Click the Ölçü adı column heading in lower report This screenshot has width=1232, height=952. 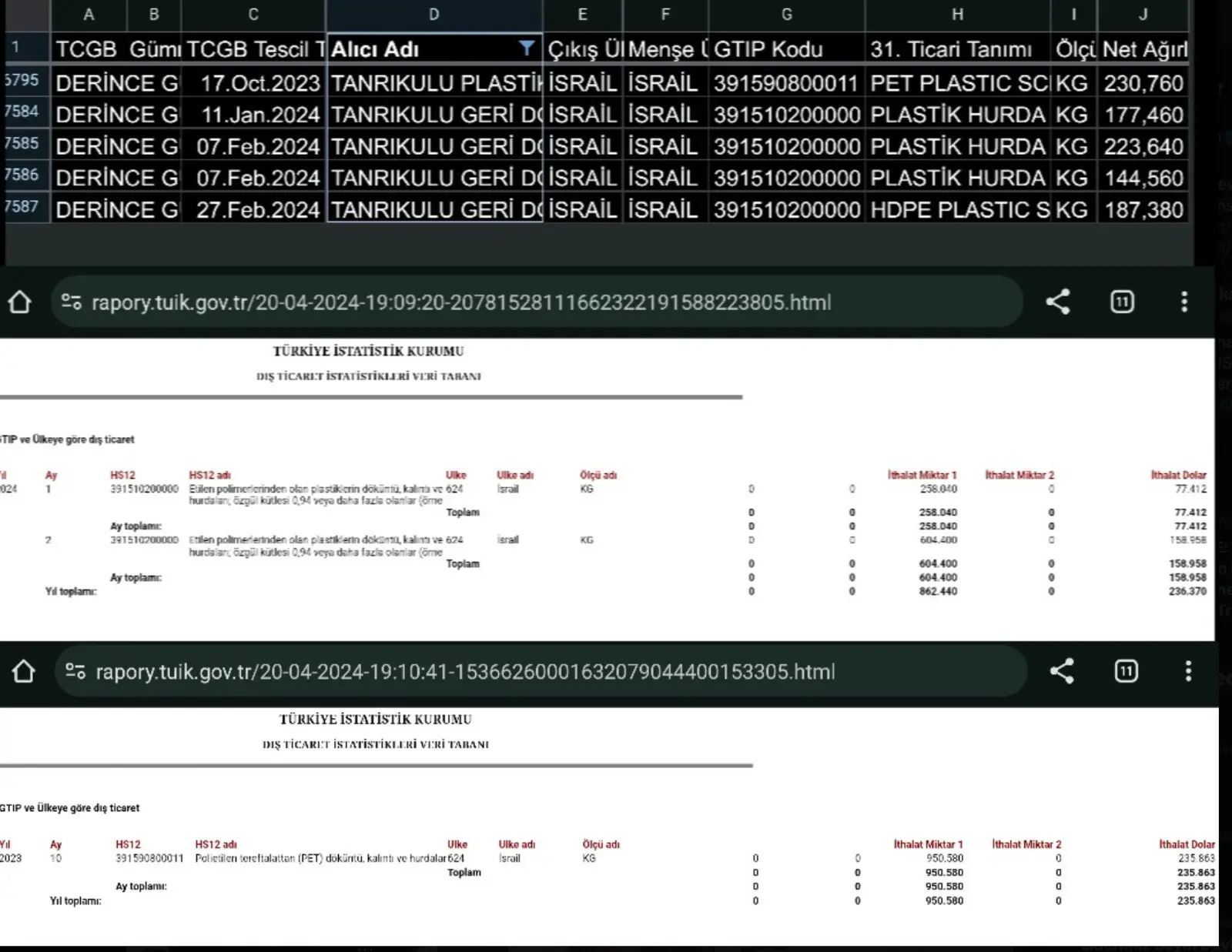(x=601, y=844)
